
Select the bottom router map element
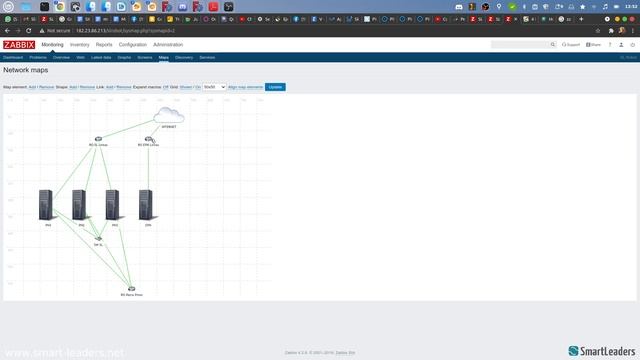[131, 289]
